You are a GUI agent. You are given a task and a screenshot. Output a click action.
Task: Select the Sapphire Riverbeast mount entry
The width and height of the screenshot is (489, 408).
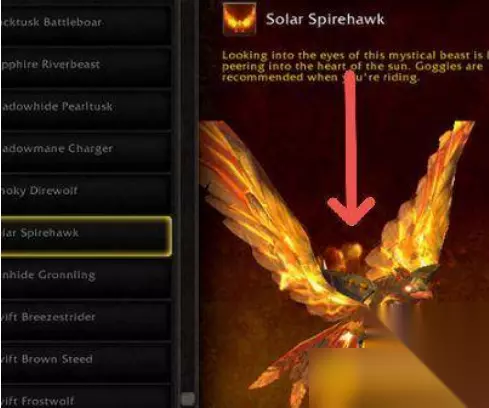86,65
